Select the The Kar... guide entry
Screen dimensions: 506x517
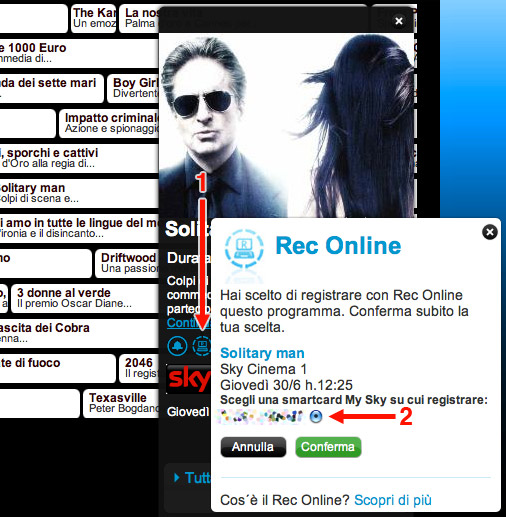coord(93,18)
